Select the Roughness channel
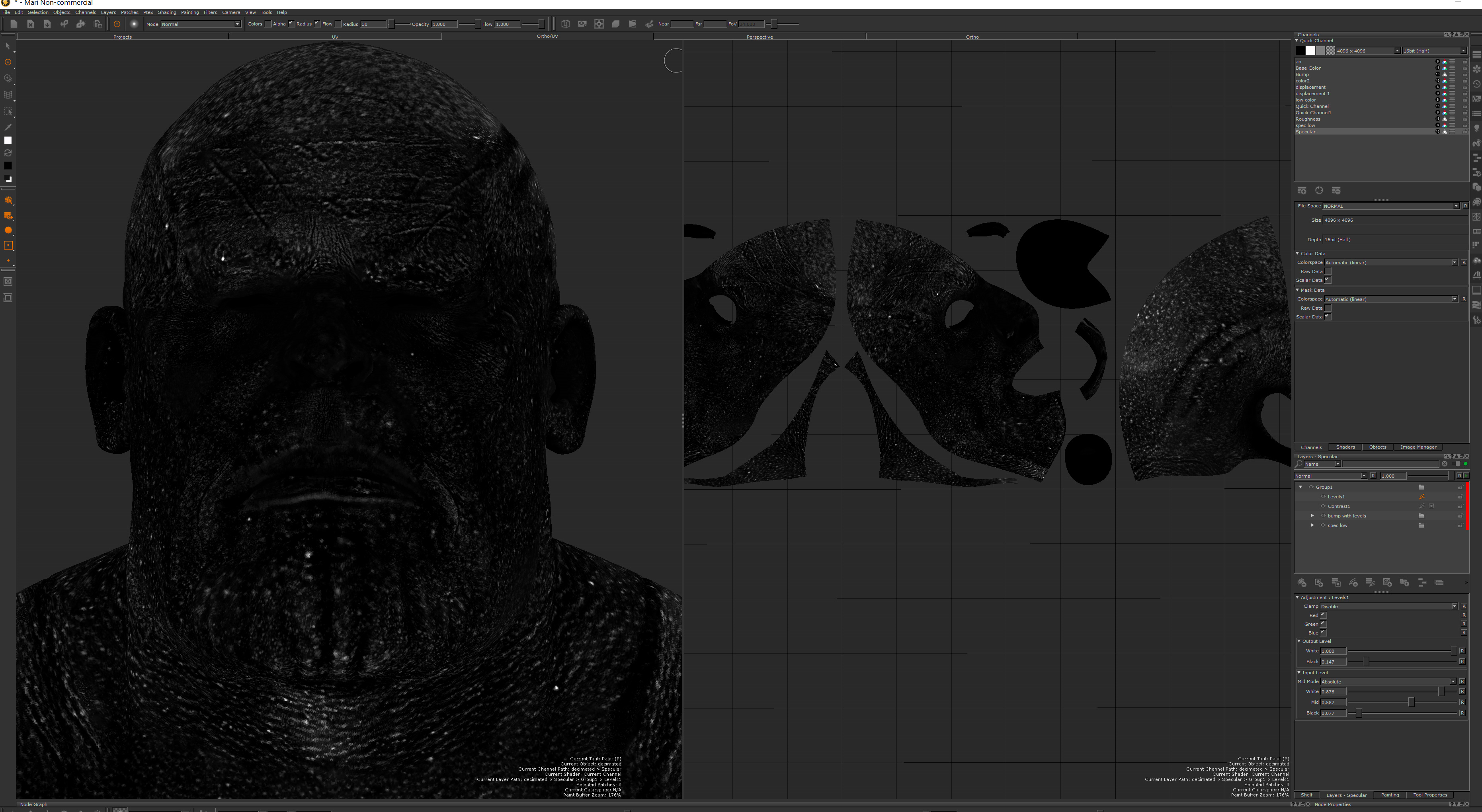The width and height of the screenshot is (1482, 812). [x=1308, y=119]
